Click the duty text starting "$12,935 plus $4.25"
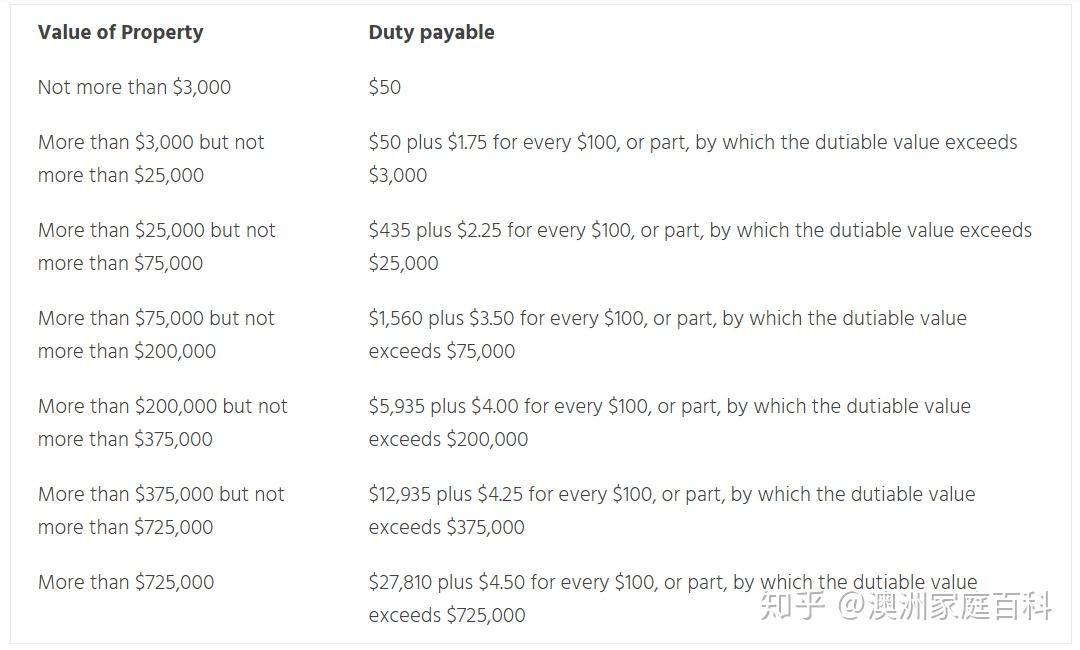The height and width of the screenshot is (650, 1080). click(671, 494)
